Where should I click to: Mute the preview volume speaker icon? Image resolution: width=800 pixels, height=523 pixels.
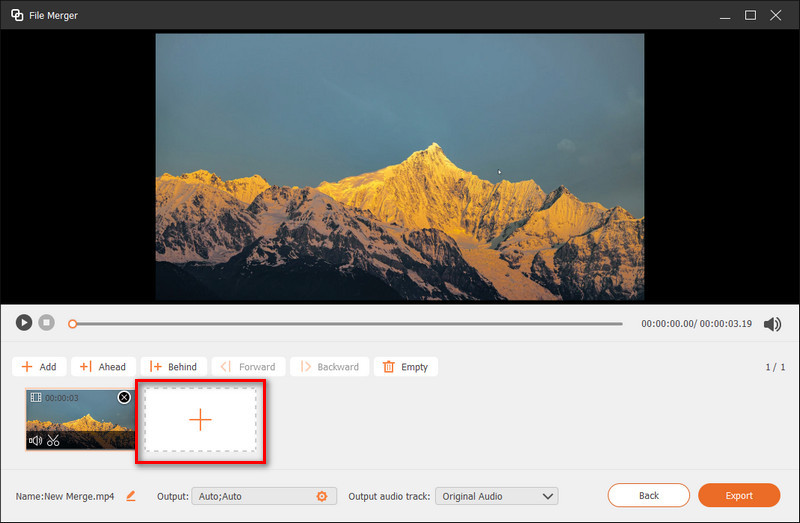point(772,324)
